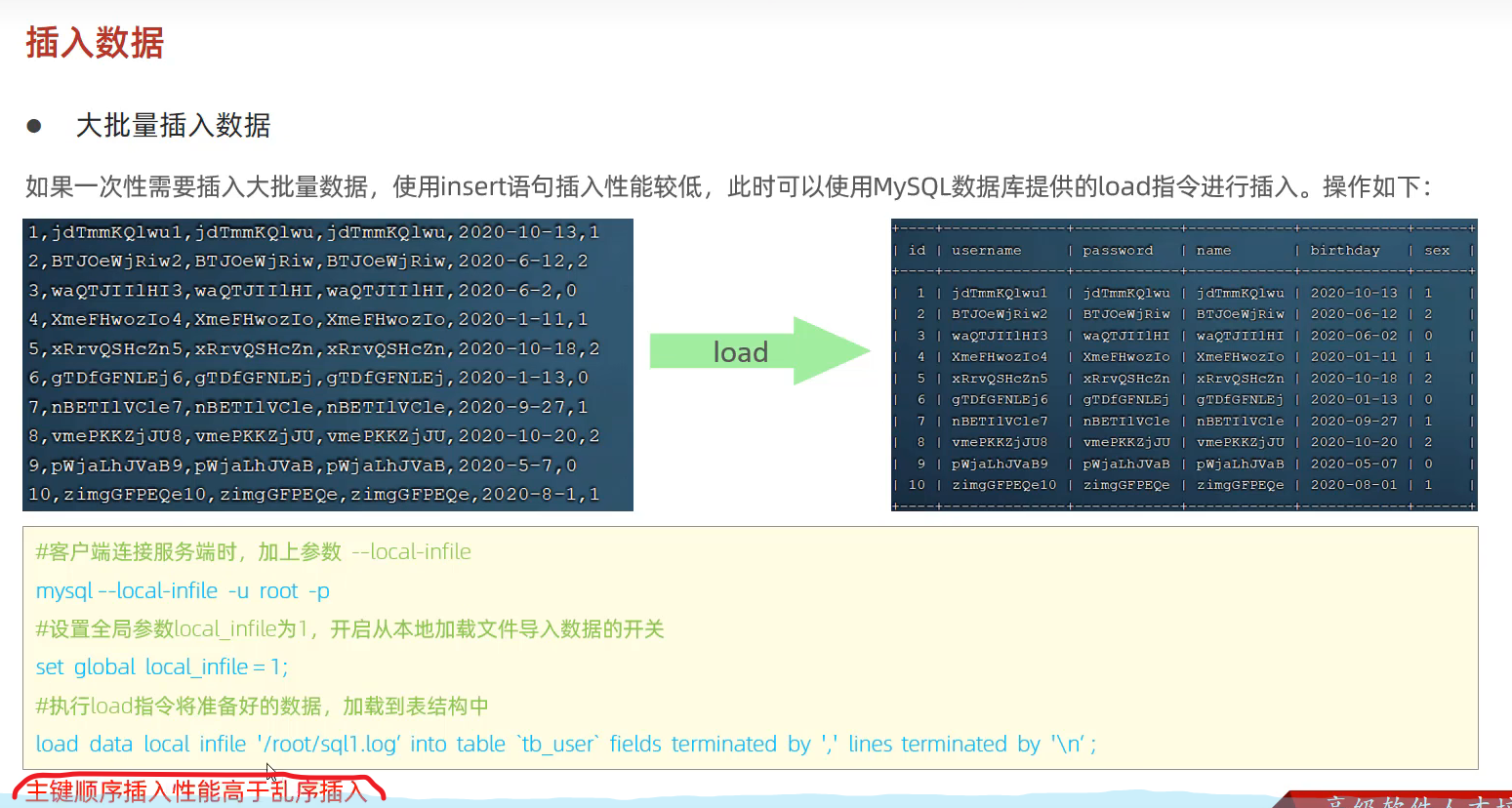The width and height of the screenshot is (1512, 808).
Task: Click the birthday column header in table
Action: (1344, 251)
